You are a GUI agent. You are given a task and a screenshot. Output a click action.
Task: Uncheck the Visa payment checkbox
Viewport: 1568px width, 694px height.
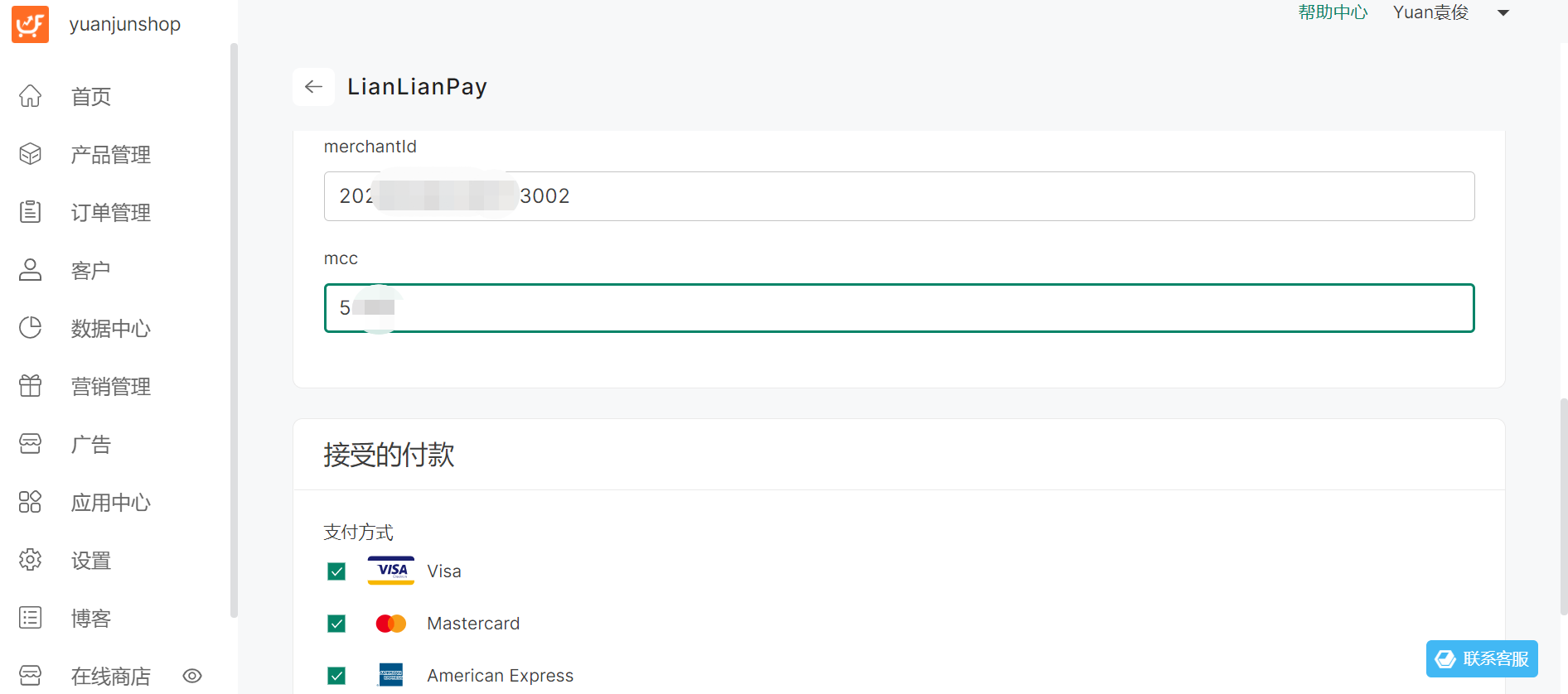click(336, 571)
